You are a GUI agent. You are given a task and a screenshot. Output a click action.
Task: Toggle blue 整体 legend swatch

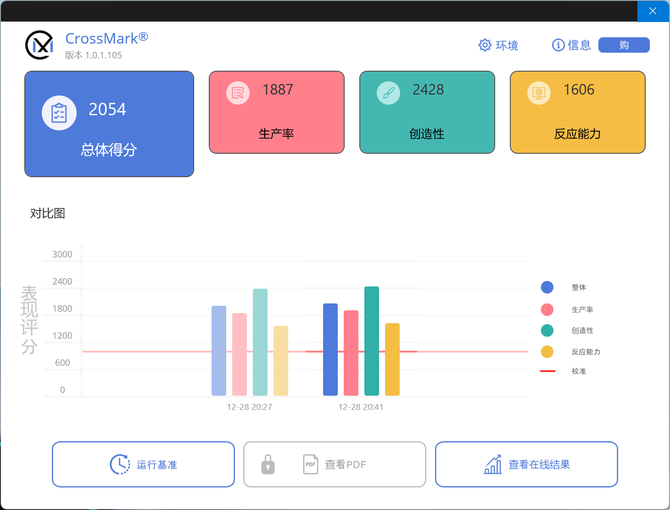click(x=547, y=287)
